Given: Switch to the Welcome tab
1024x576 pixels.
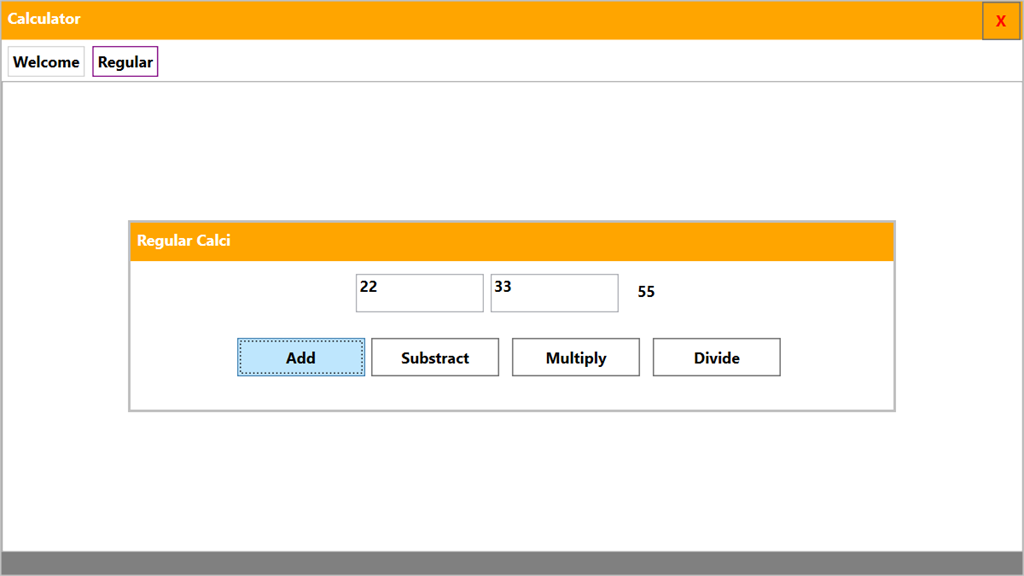Looking at the screenshot, I should point(45,61).
